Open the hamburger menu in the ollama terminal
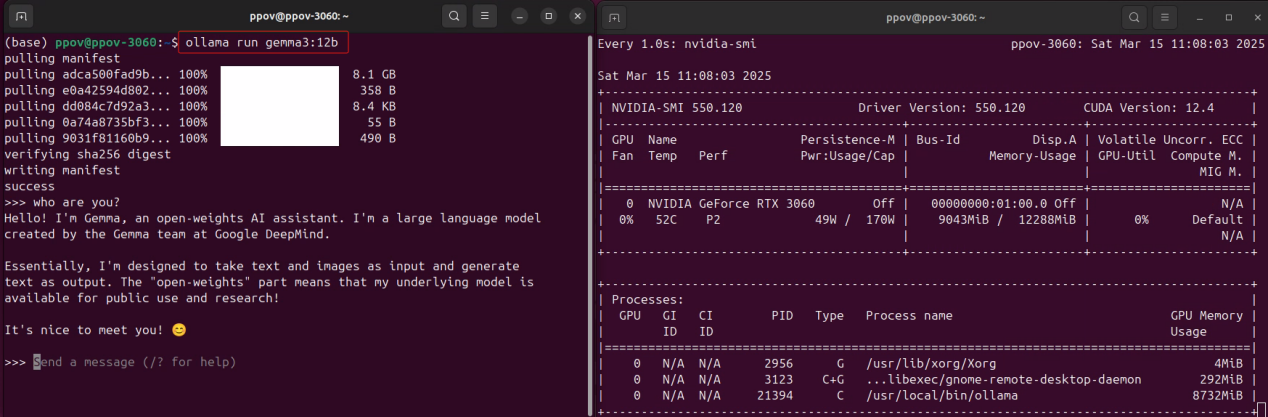This screenshot has width=1268, height=417. (x=485, y=17)
